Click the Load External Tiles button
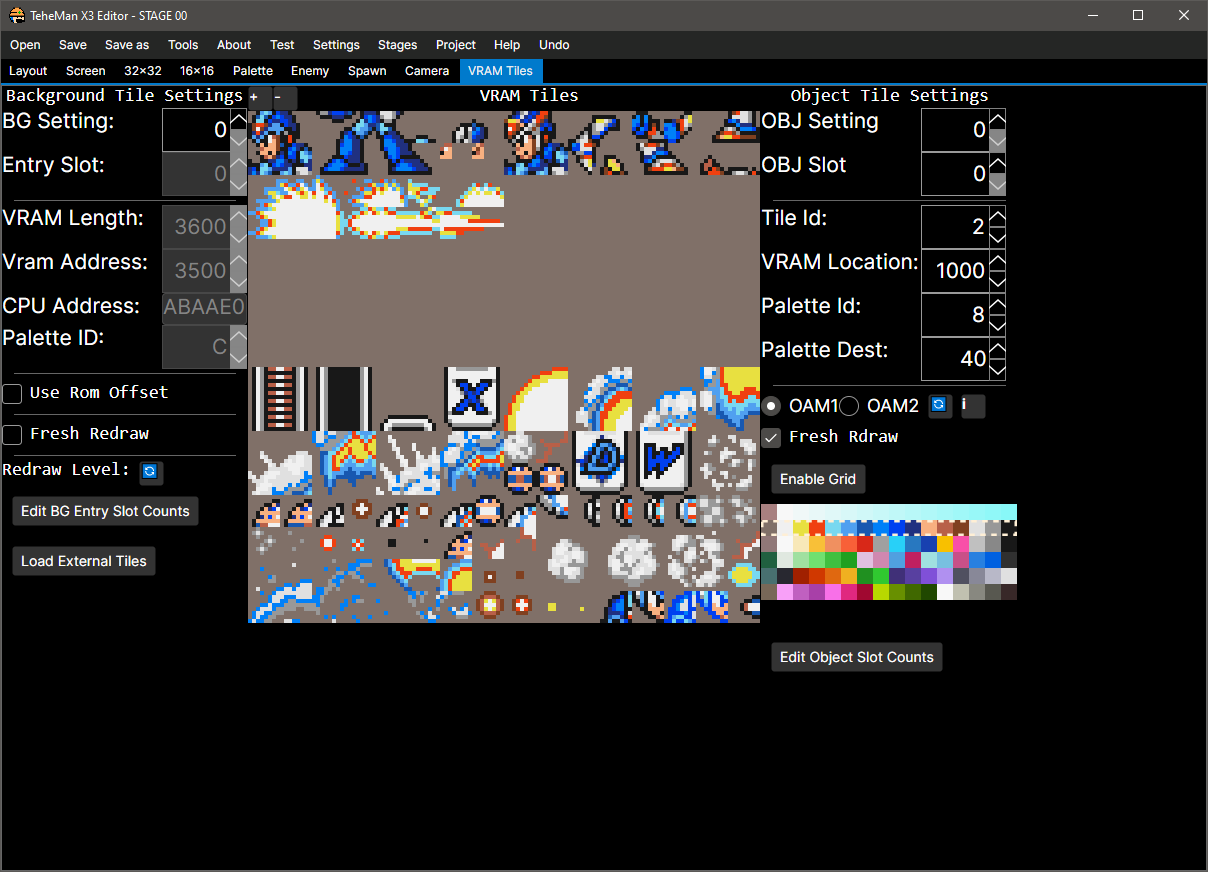 click(84, 561)
